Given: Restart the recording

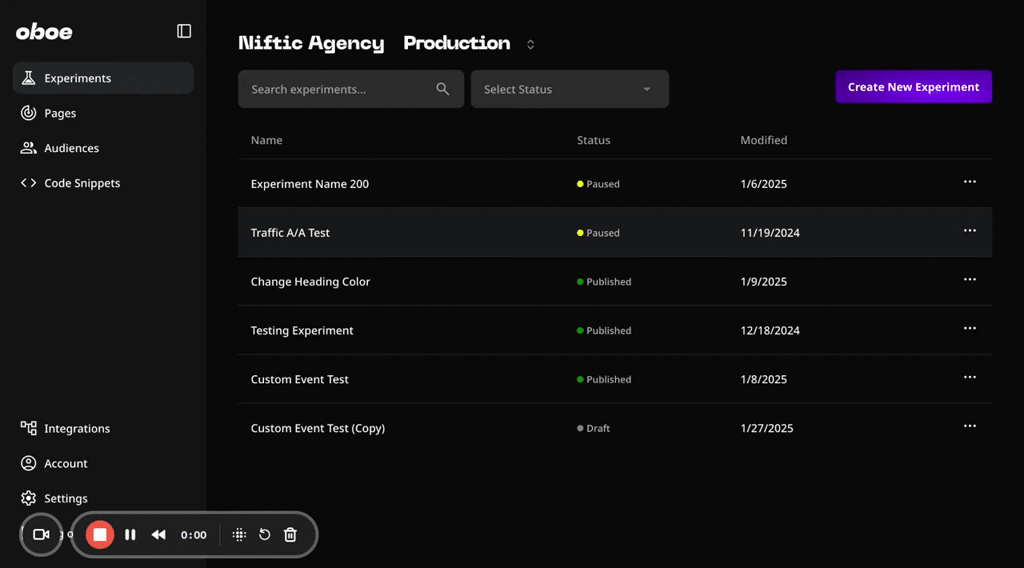Looking at the screenshot, I should tap(264, 535).
